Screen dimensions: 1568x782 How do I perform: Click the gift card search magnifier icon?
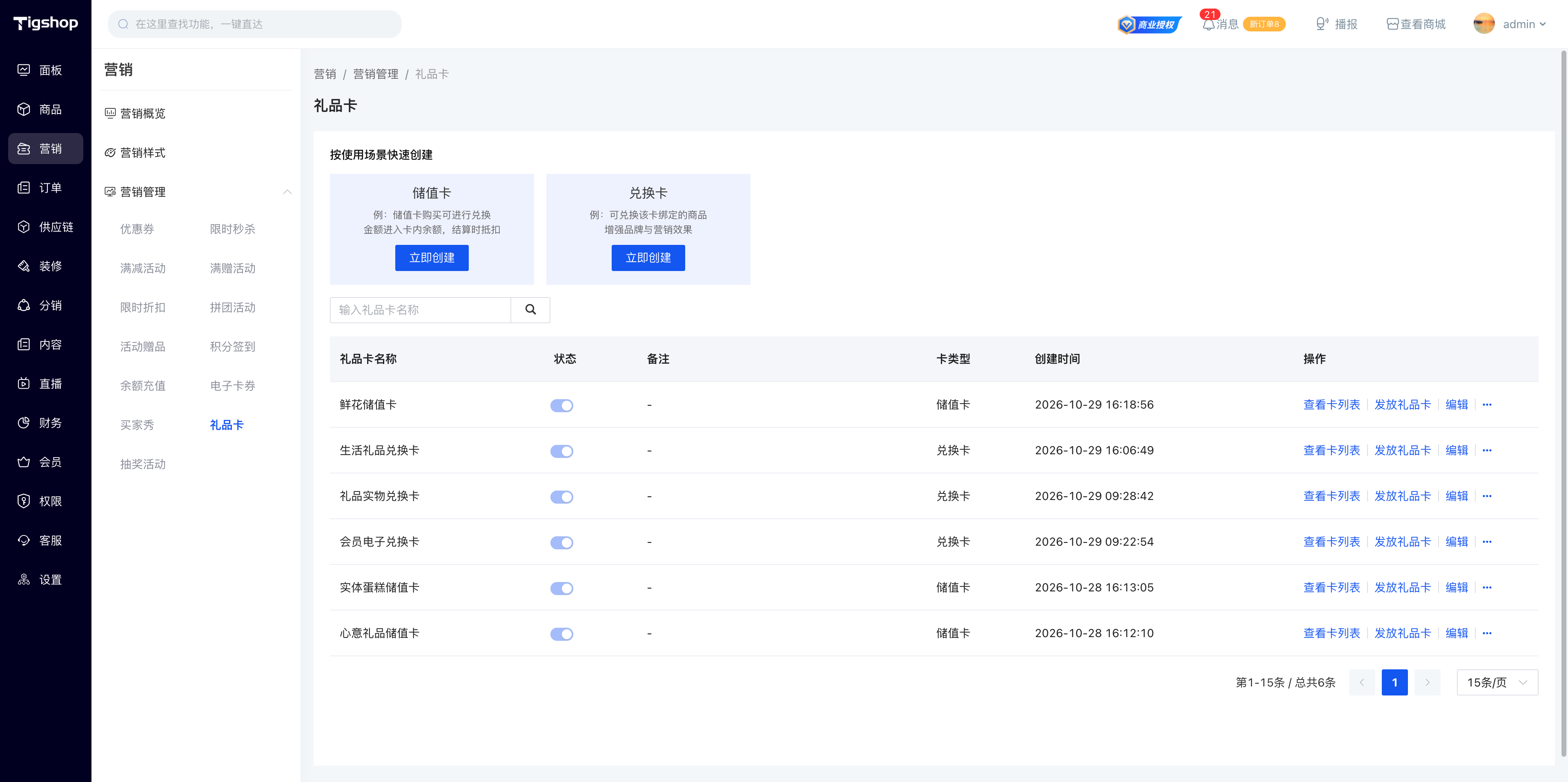click(530, 310)
